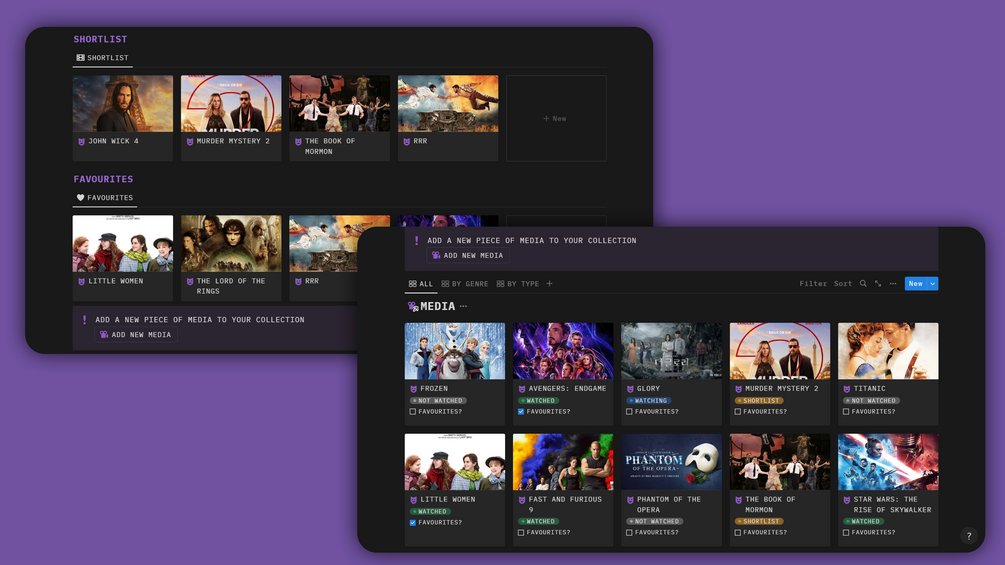The height and width of the screenshot is (565, 1005).
Task: Open Shortlist tag on The Book of Mormon
Action: pos(759,521)
